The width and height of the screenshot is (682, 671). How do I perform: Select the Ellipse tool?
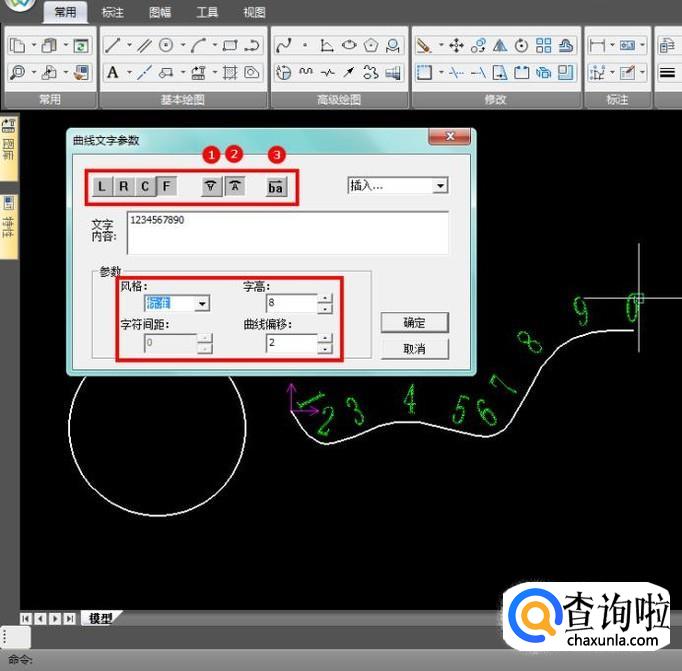(x=349, y=45)
